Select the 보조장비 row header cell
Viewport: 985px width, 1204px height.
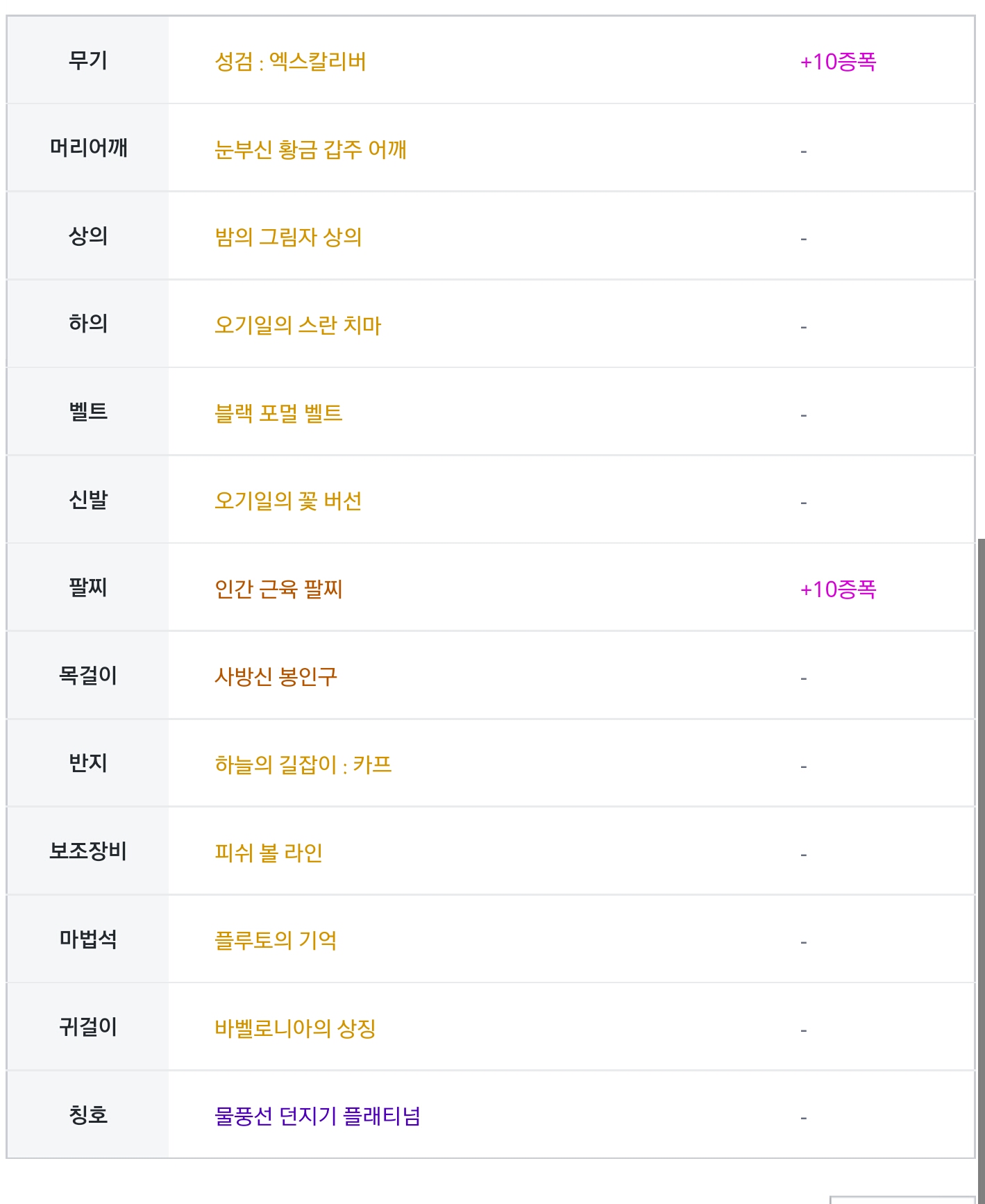click(88, 851)
